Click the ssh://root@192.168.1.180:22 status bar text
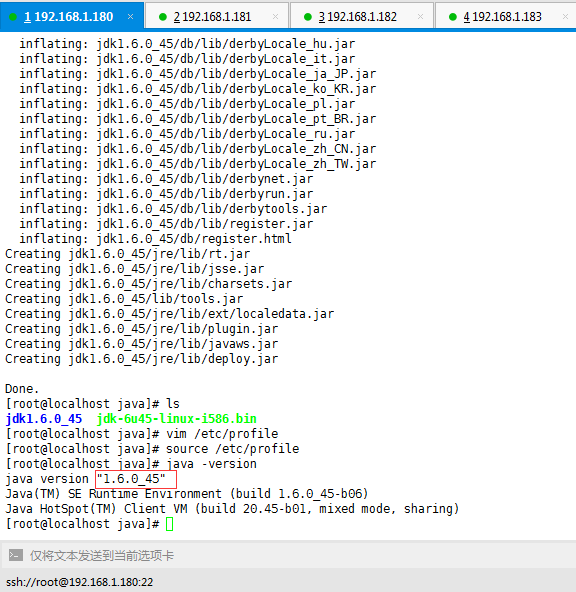The image size is (576, 592). (x=80, y=582)
